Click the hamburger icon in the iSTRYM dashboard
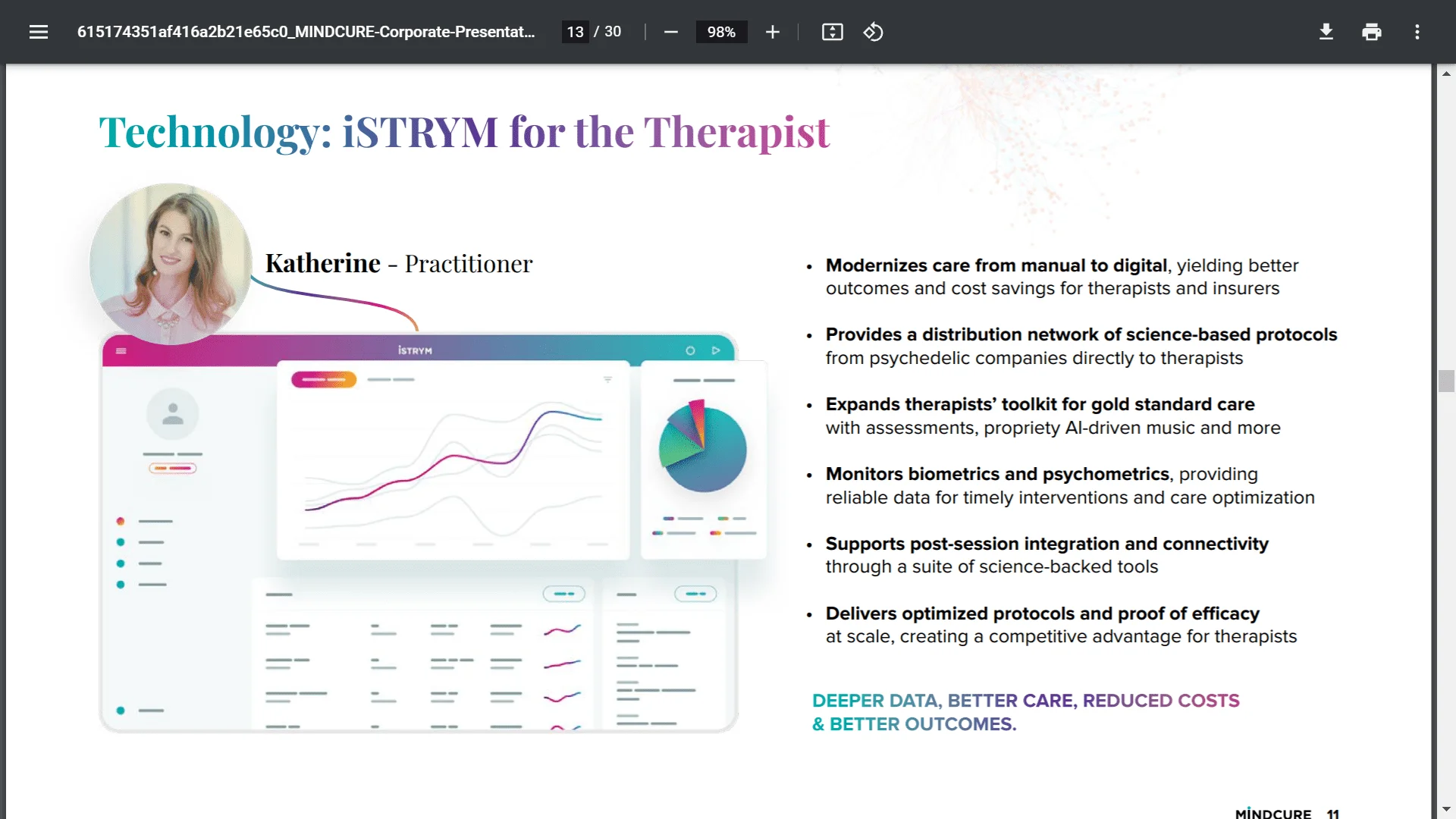This screenshot has width=1456, height=819. 121,350
